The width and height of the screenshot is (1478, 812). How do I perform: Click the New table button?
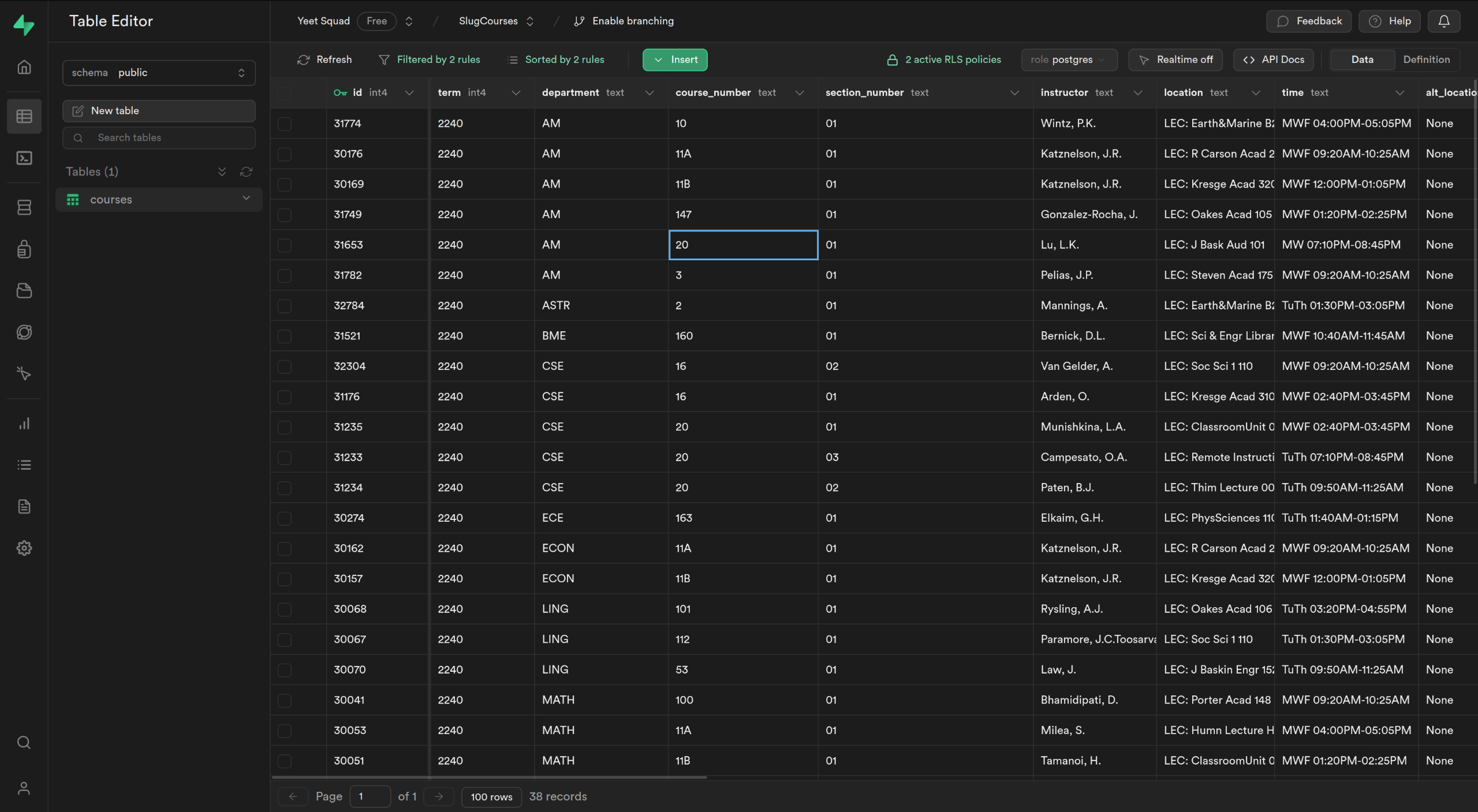(159, 111)
